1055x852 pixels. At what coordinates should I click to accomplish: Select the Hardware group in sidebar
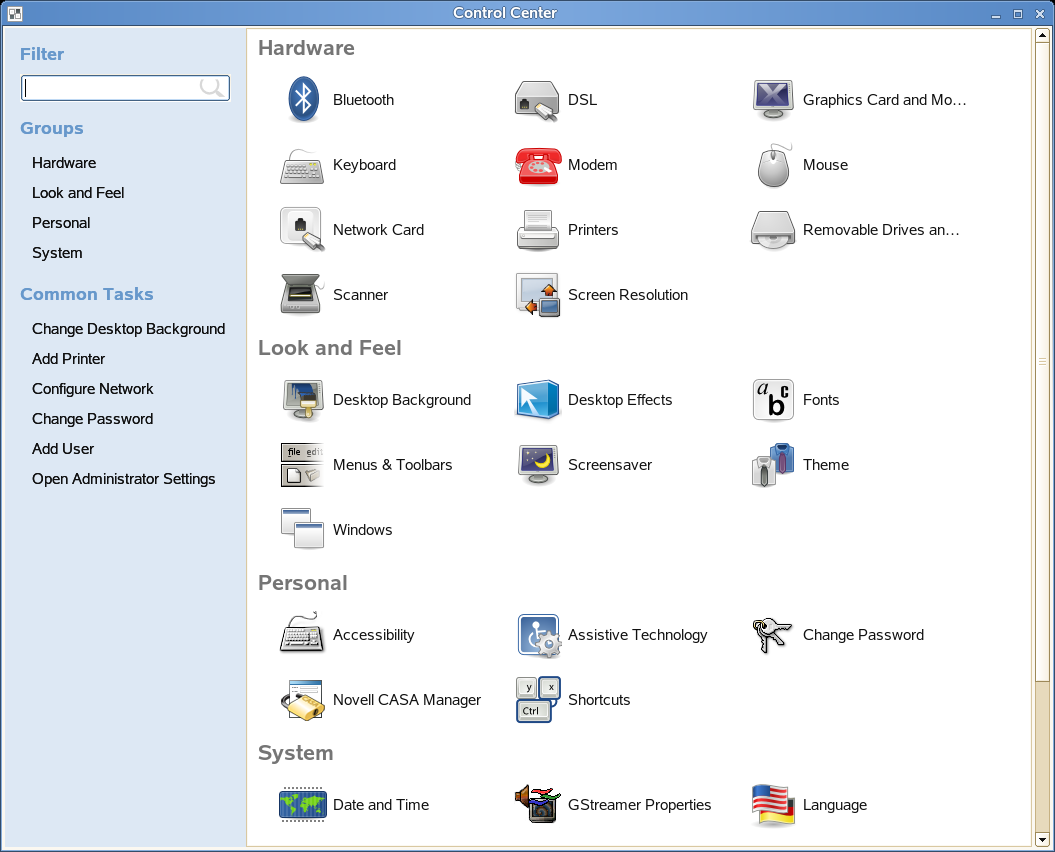pos(64,163)
